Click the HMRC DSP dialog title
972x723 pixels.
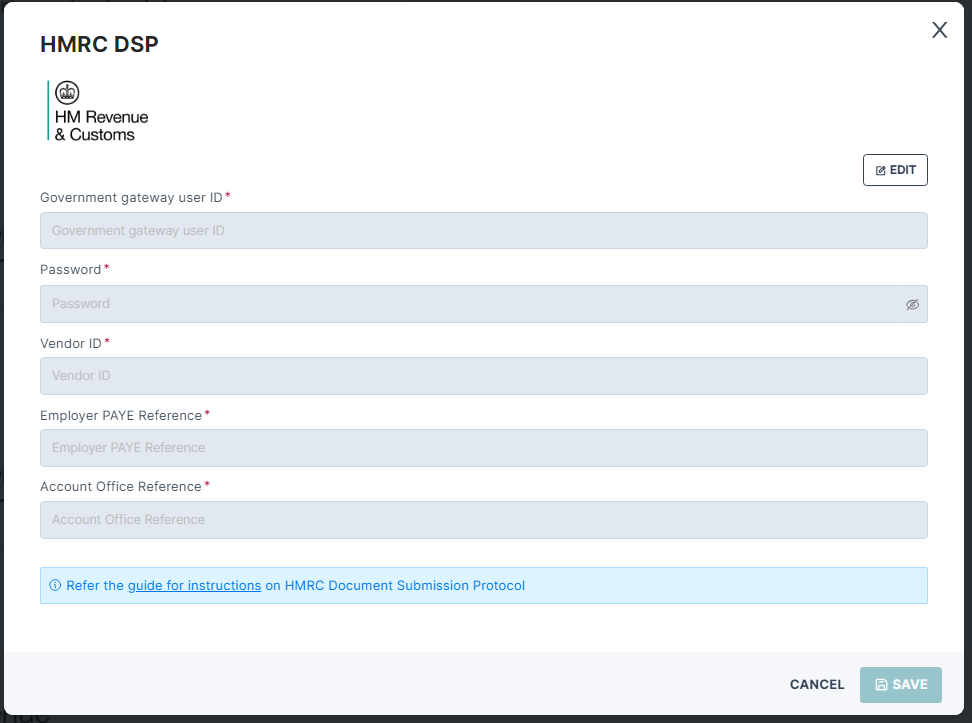[x=99, y=44]
